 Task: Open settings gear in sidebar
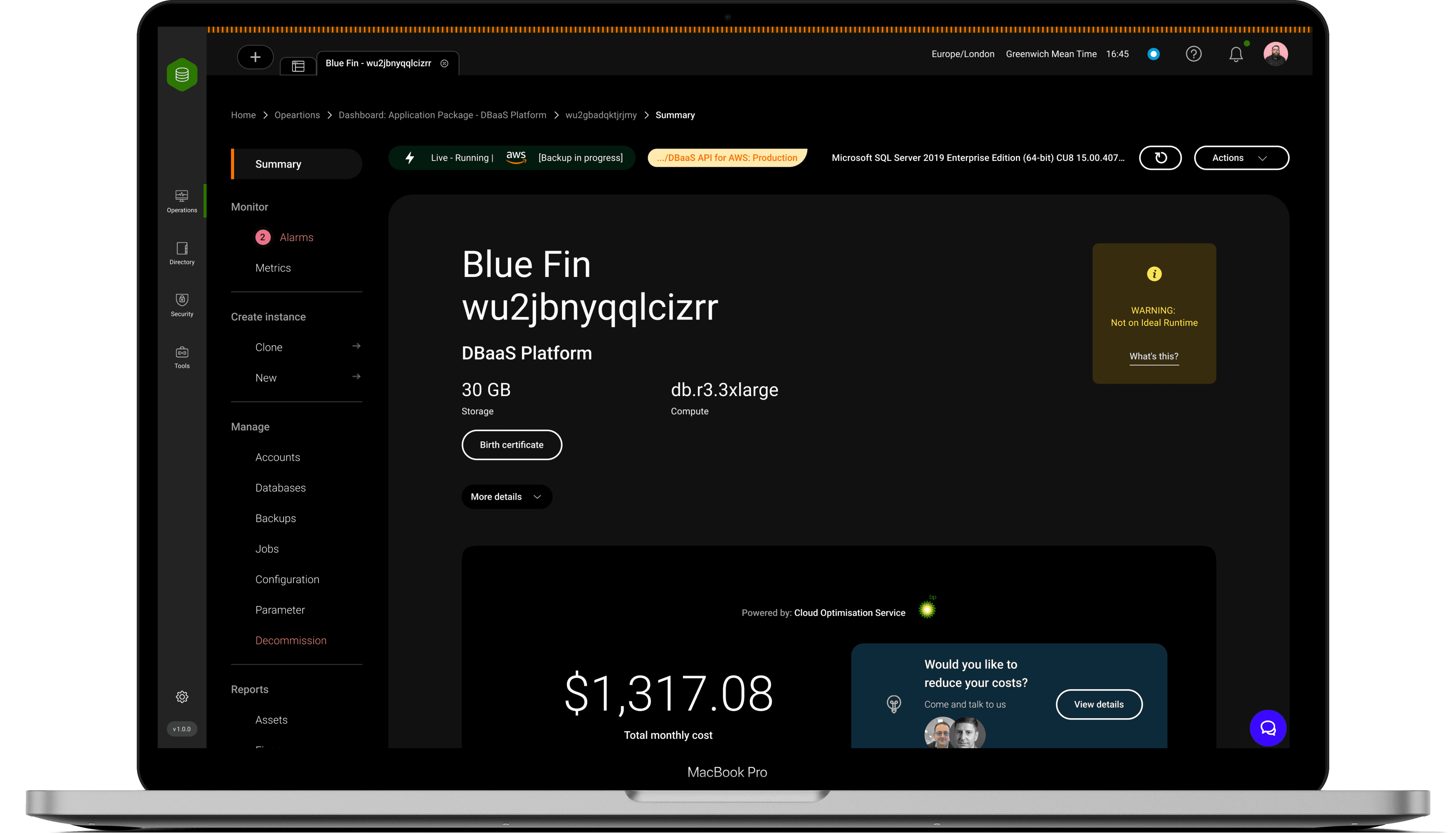[x=182, y=697]
